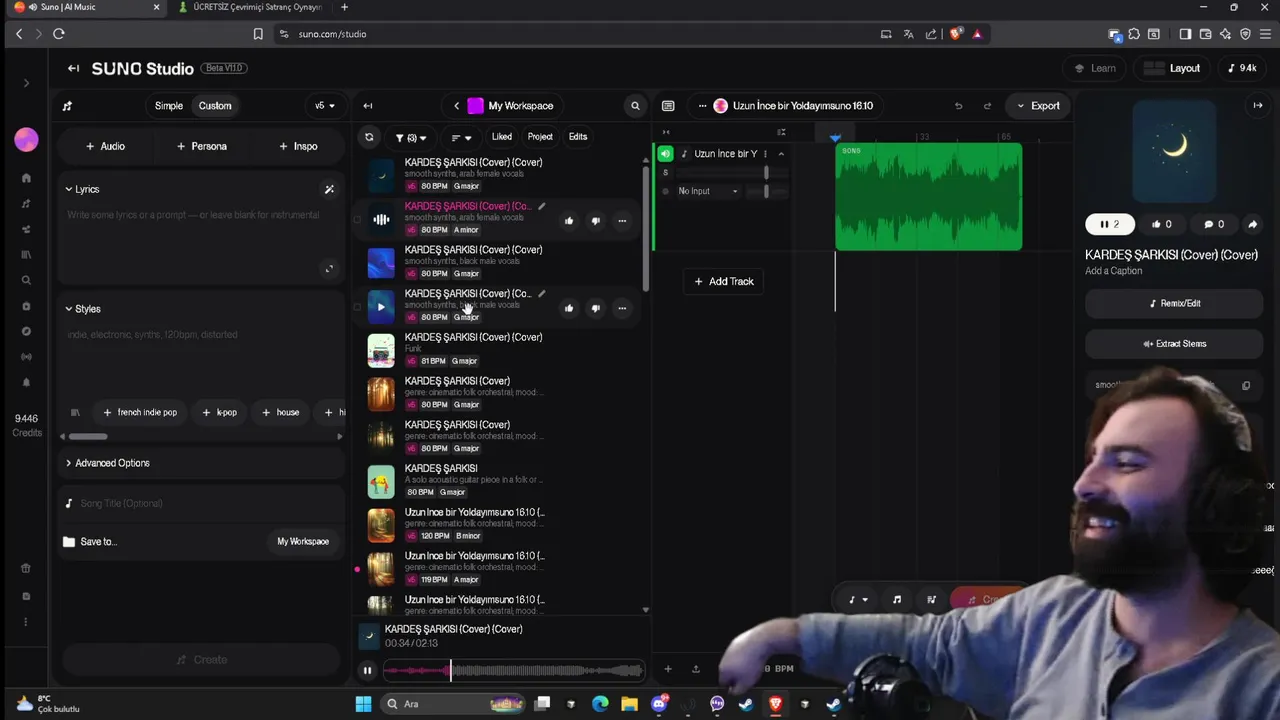
Task: Select checkbox of A minor cover song
Action: [357, 219]
